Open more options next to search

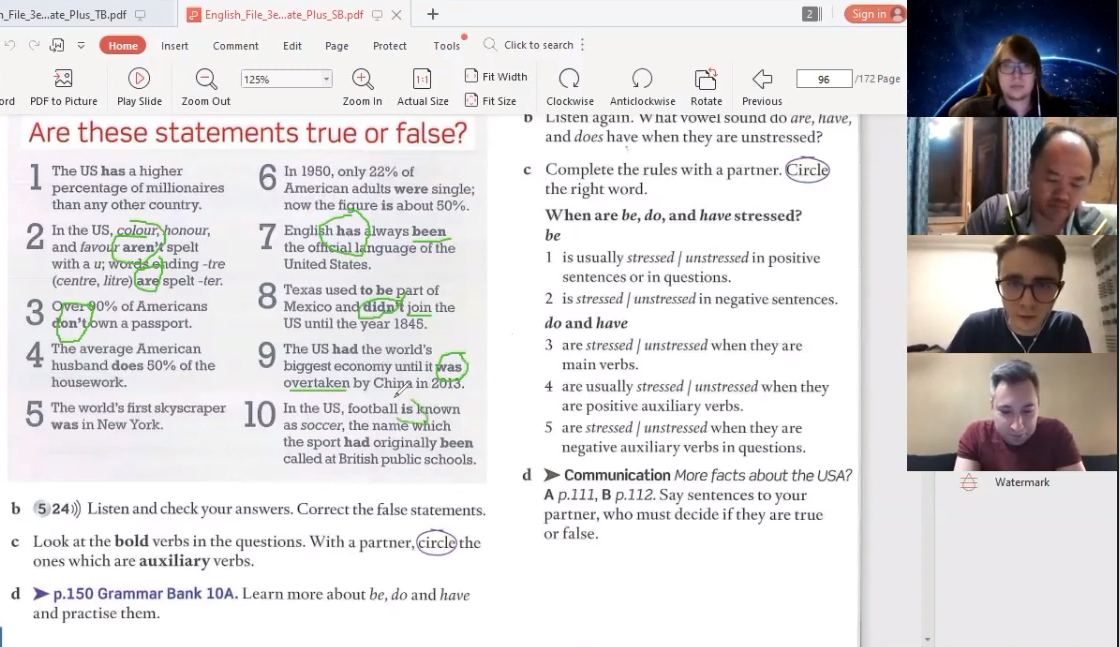point(583,45)
